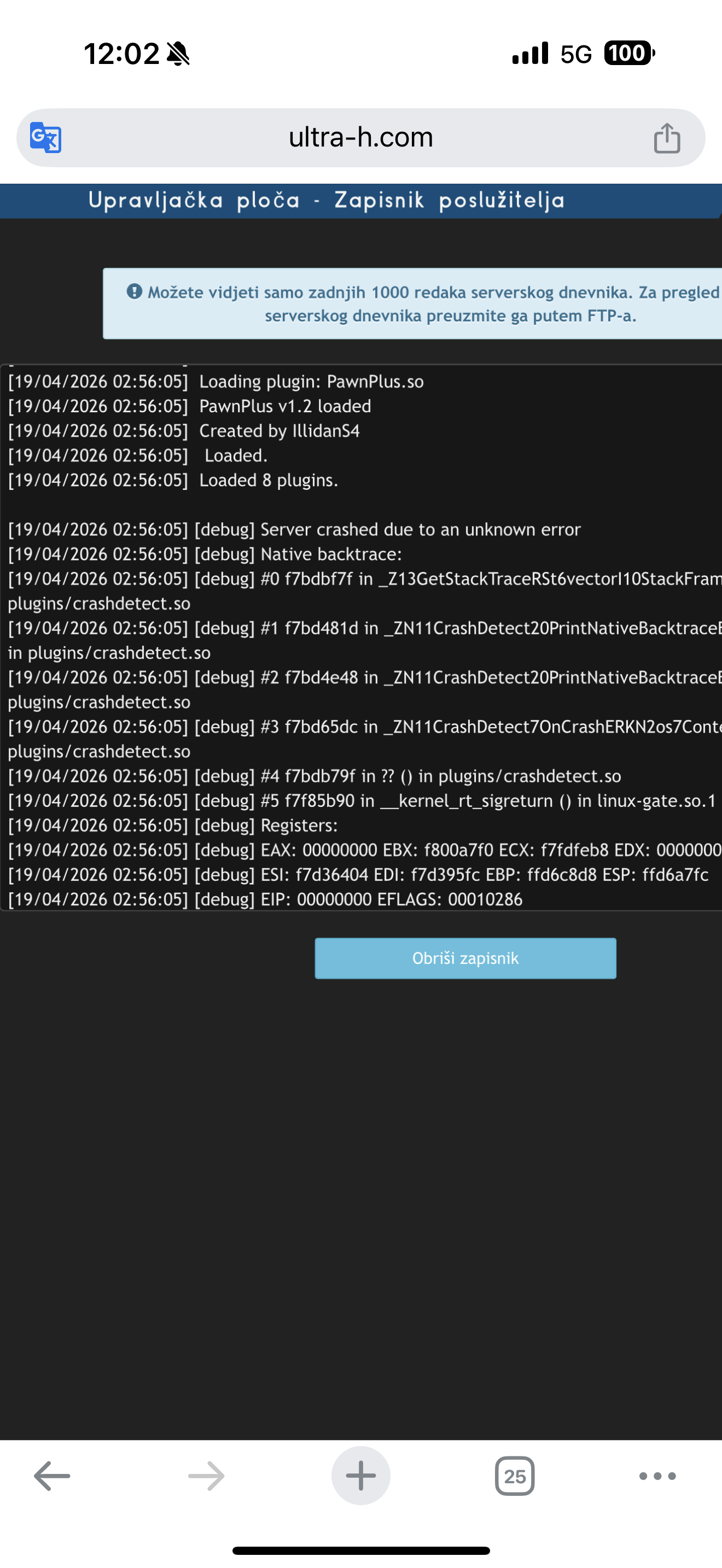This screenshot has width=722, height=1568.
Task: Click the Obriši zapisnik button
Action: (465, 958)
